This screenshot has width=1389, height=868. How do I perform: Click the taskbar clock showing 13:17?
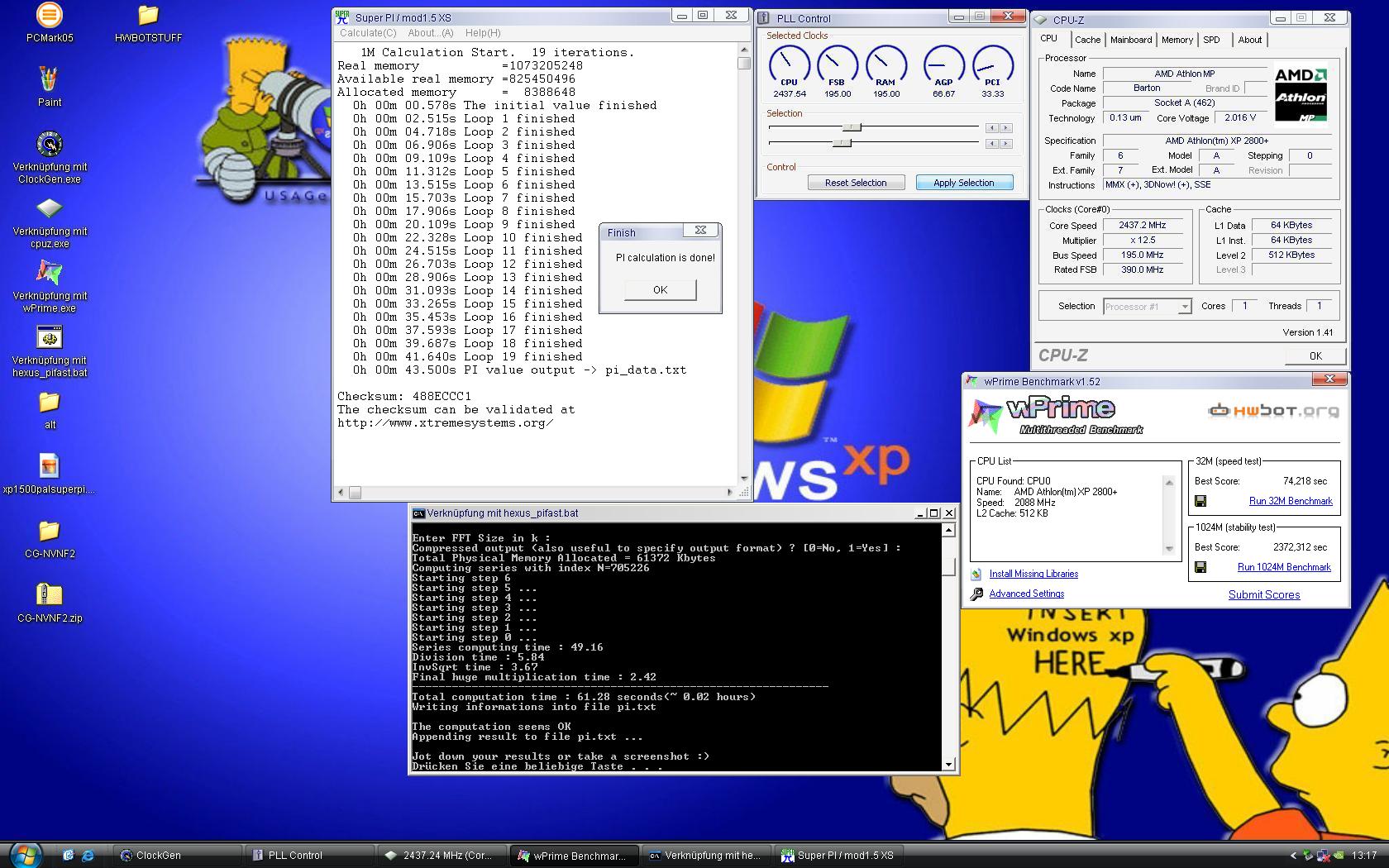(1364, 856)
